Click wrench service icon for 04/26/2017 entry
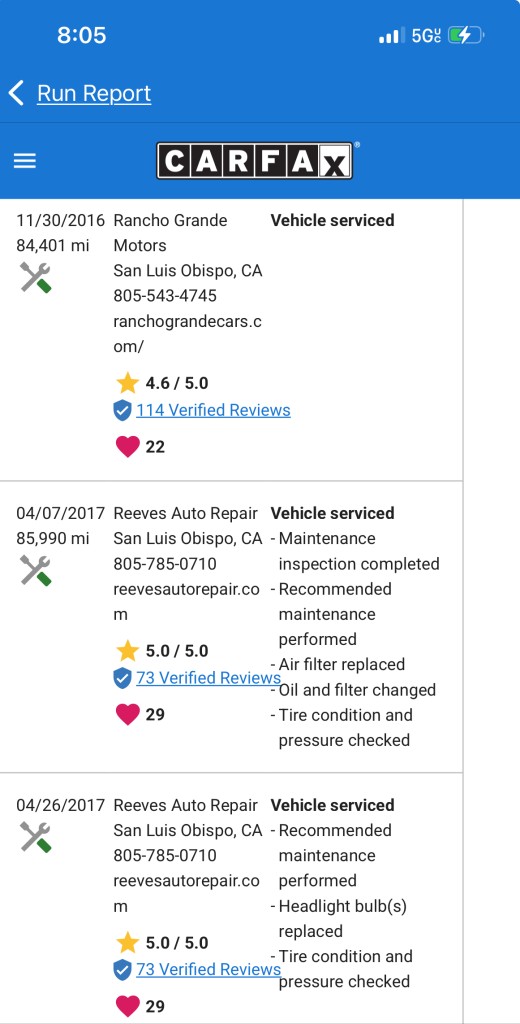The height and width of the screenshot is (1024, 520). click(x=35, y=837)
